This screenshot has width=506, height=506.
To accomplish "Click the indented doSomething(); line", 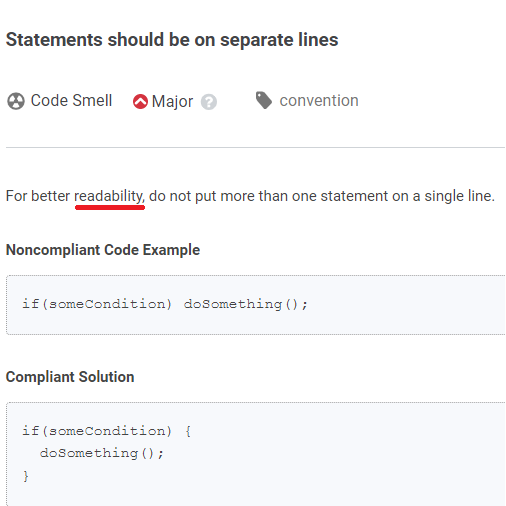I will pyautogui.click(x=102, y=453).
